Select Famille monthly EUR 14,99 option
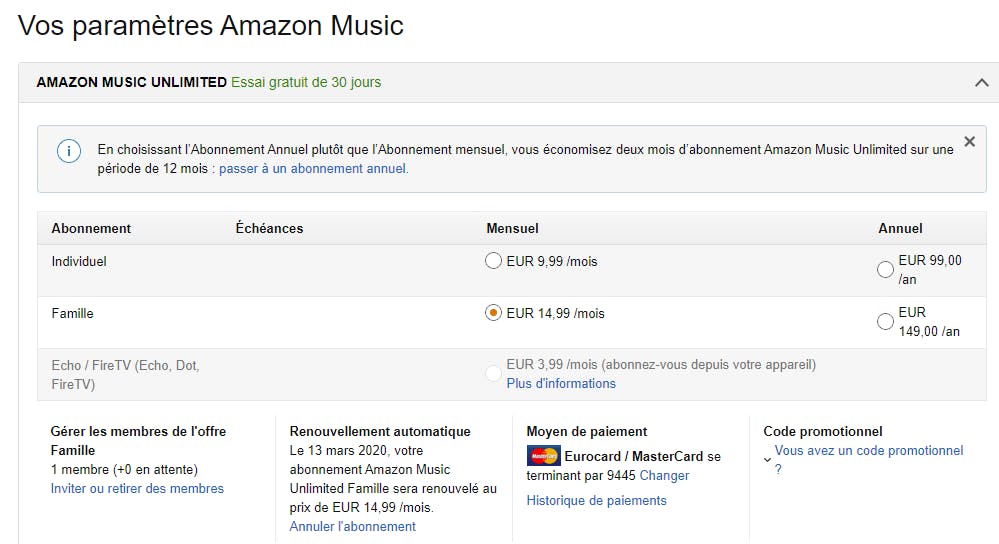This screenshot has height=544, width=999. [x=493, y=313]
